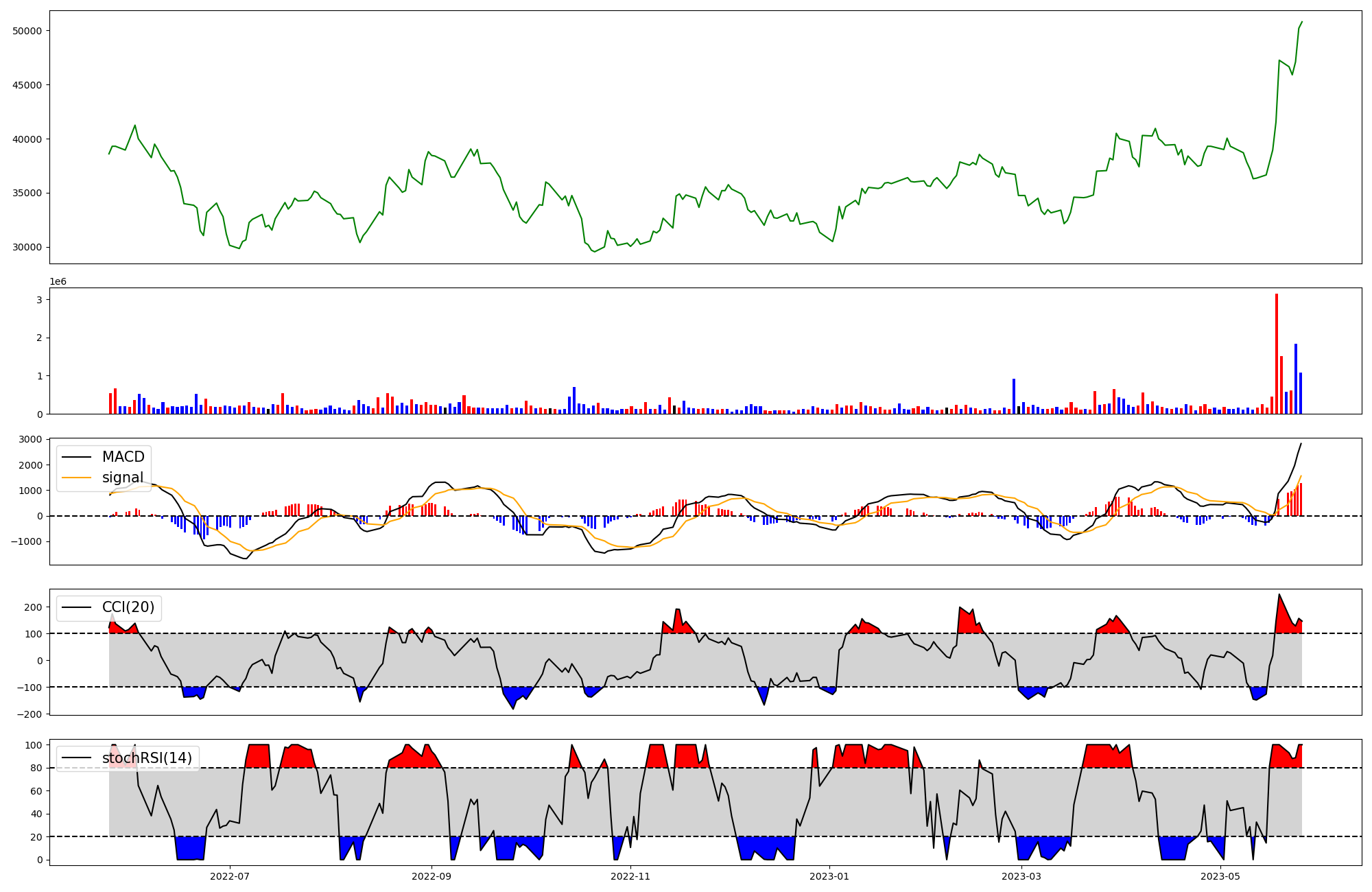Click the 2023-05 date tick label

tap(1221, 876)
